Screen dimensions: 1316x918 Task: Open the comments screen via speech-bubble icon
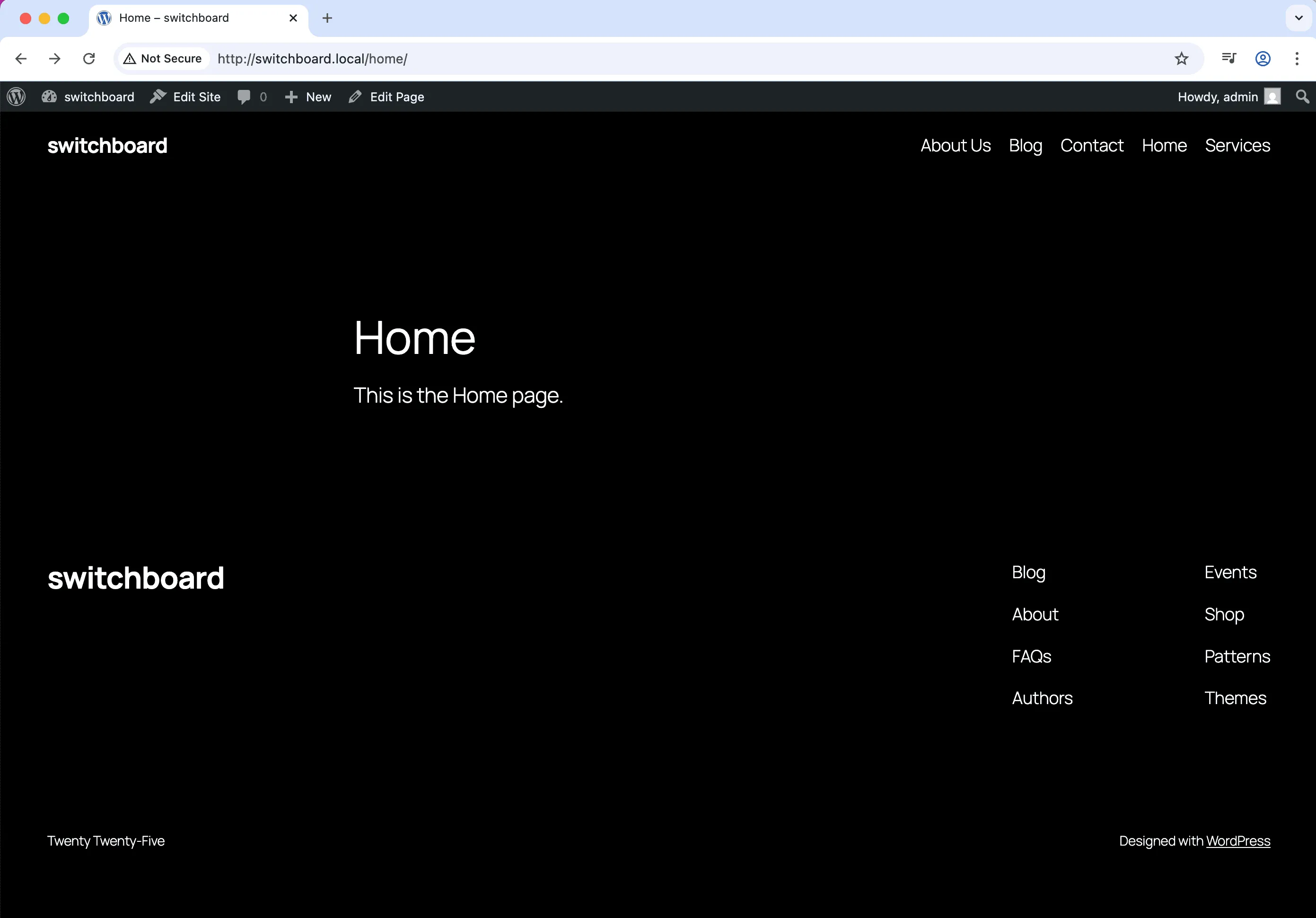245,97
